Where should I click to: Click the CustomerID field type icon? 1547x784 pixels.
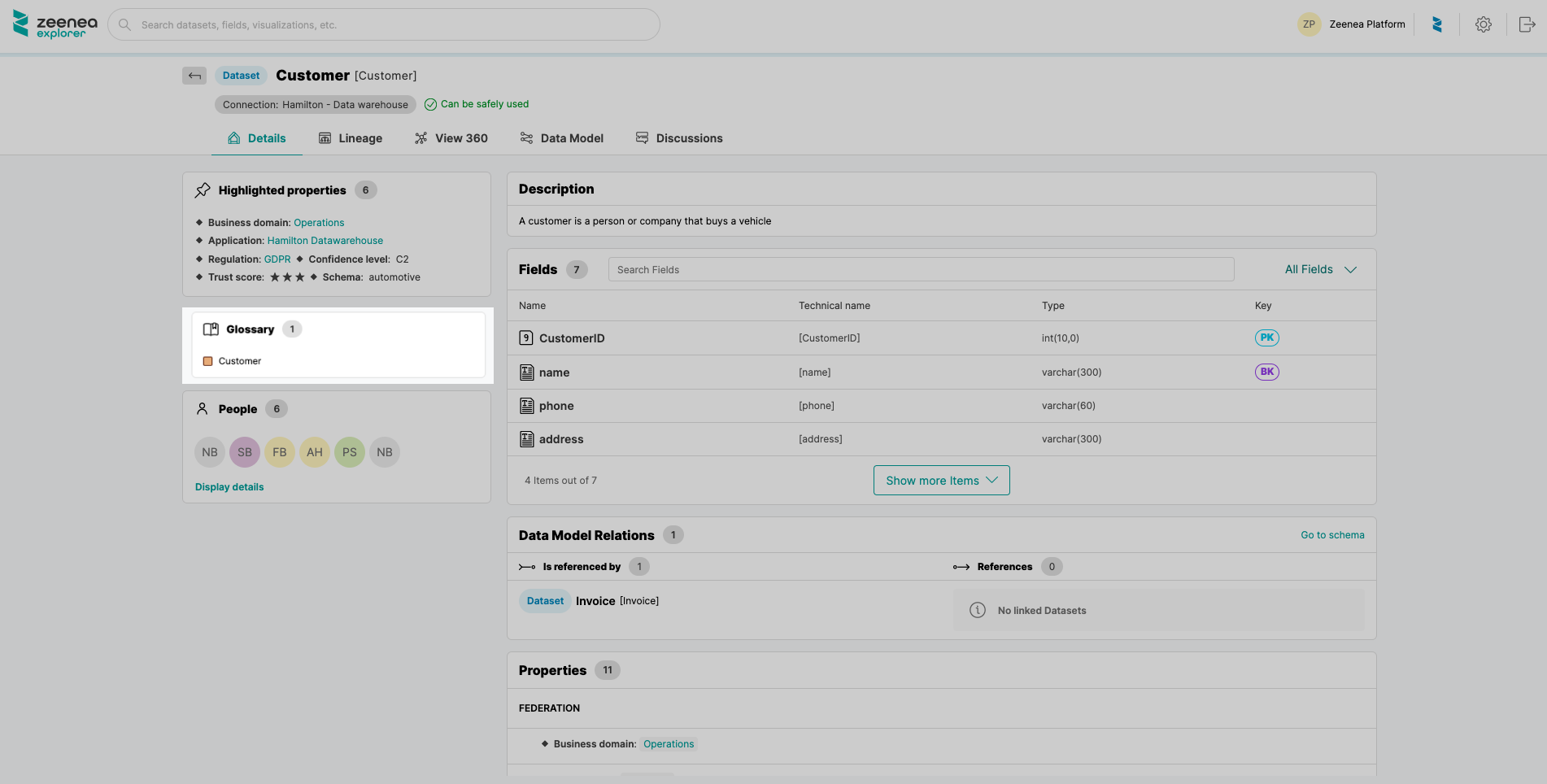[x=526, y=338]
